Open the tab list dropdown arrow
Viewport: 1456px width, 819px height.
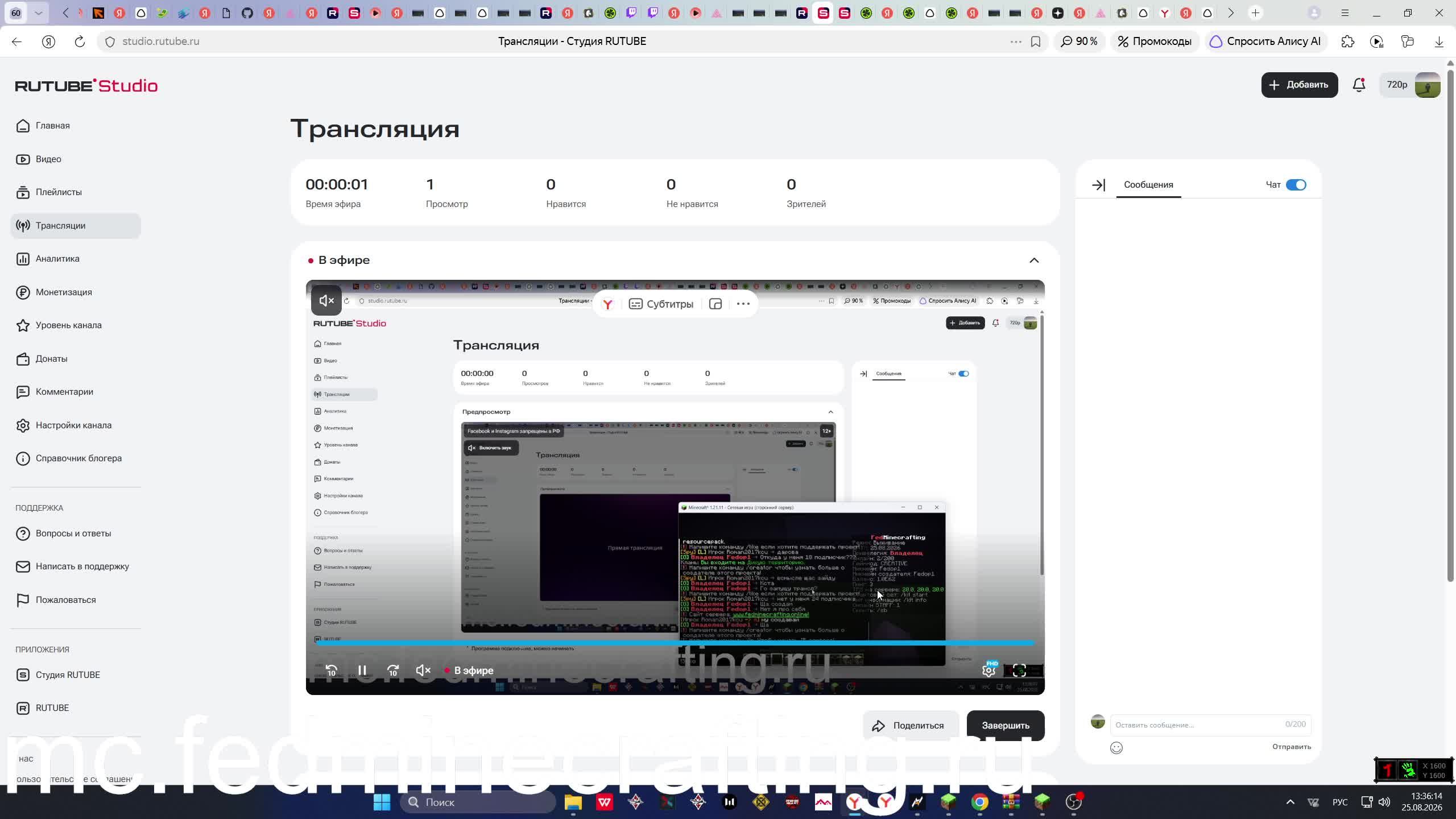[39, 13]
